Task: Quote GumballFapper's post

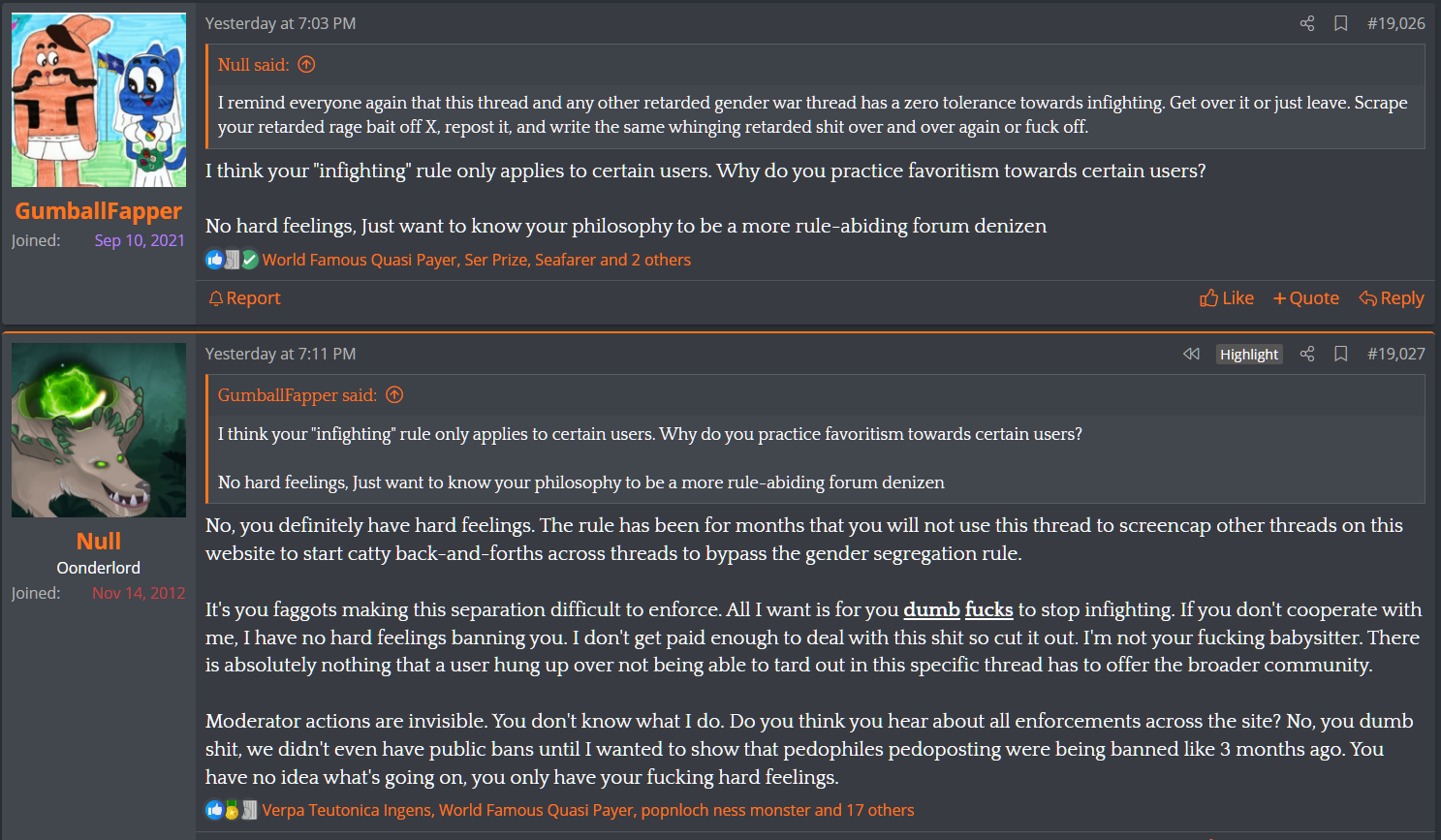Action: (x=1306, y=298)
